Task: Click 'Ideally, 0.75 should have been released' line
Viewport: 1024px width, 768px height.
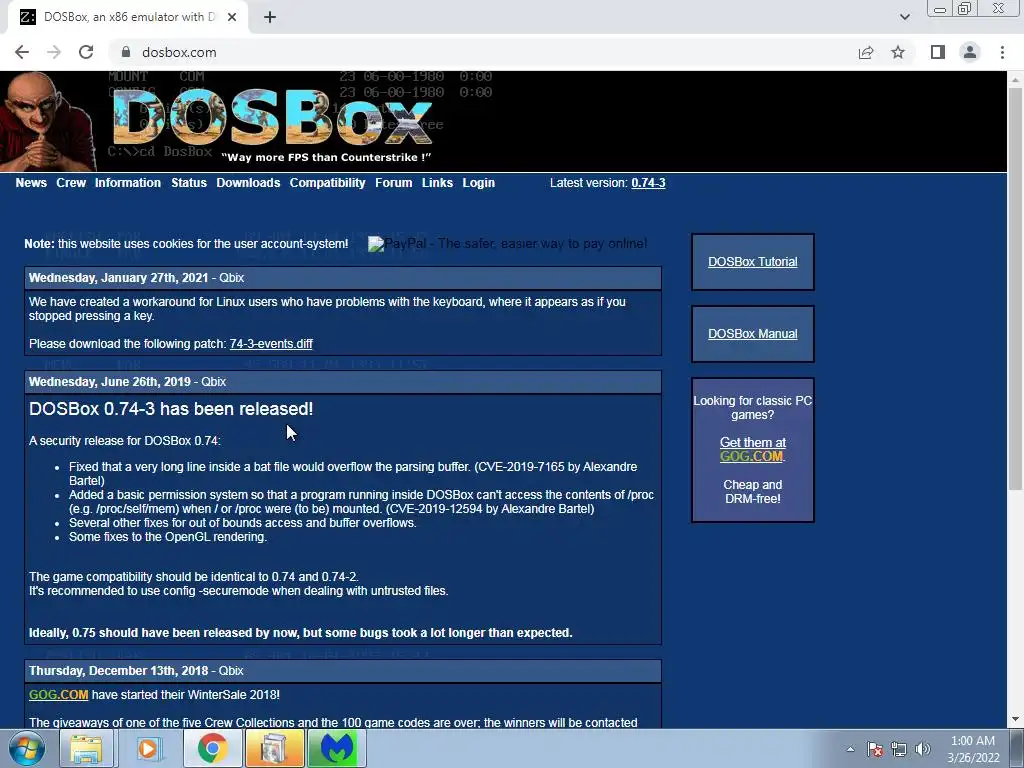Action: pyautogui.click(x=300, y=633)
